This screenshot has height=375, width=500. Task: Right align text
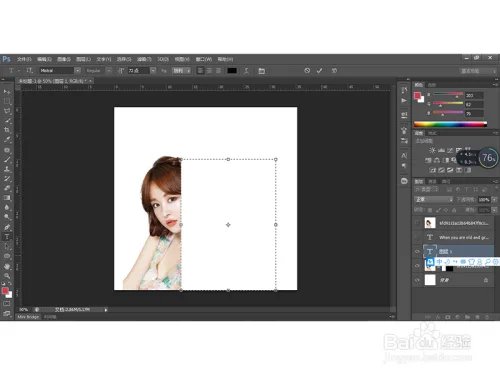pos(218,71)
